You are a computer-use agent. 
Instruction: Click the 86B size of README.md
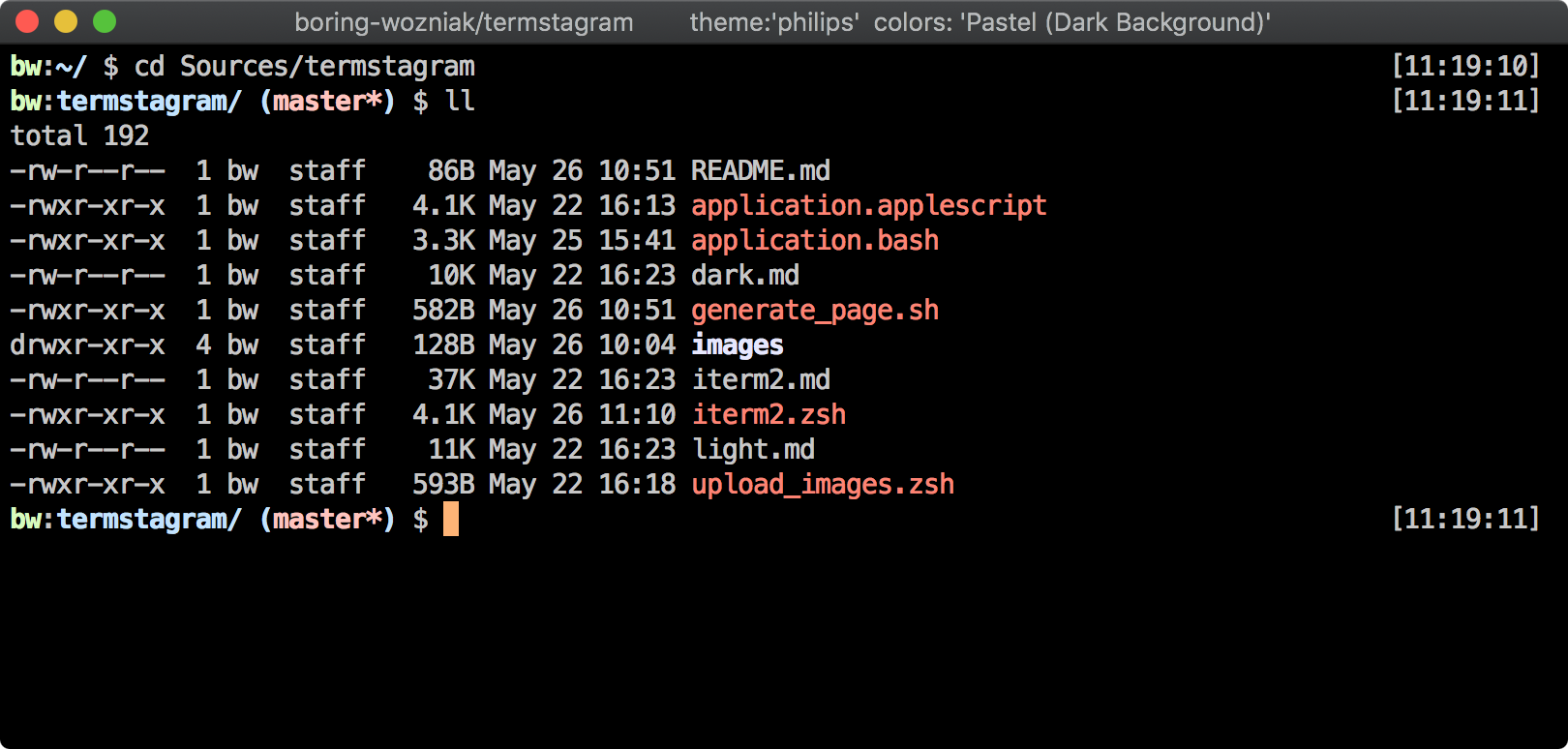pyautogui.click(x=451, y=171)
